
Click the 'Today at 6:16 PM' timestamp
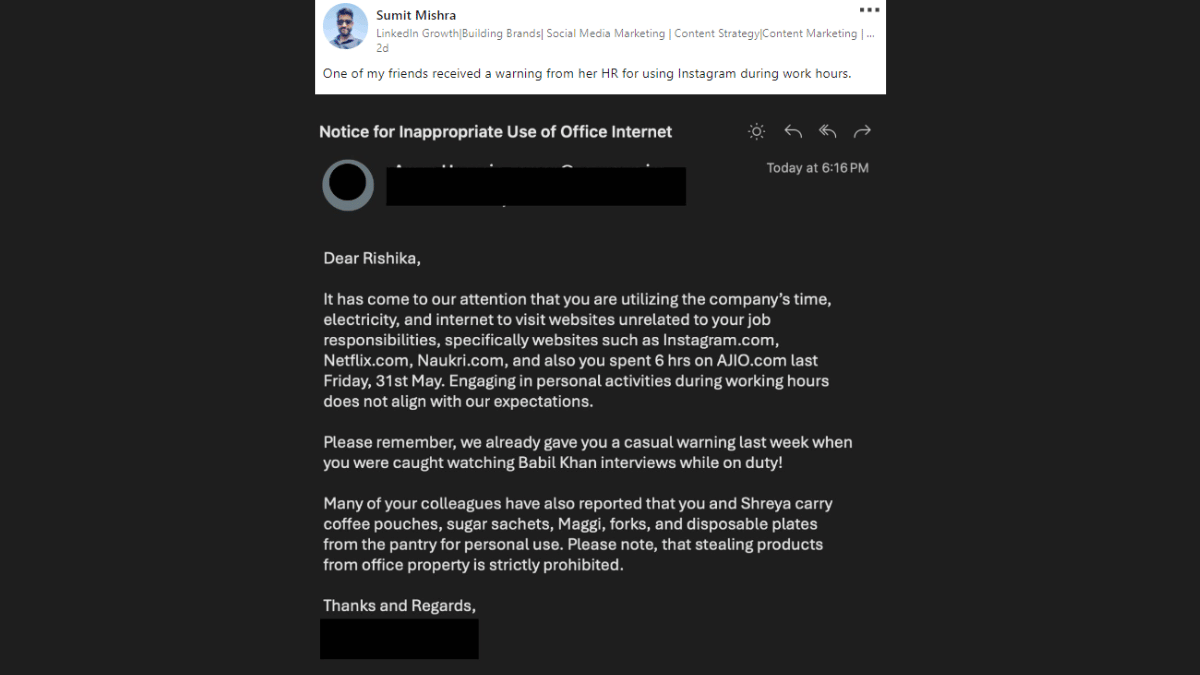[817, 168]
